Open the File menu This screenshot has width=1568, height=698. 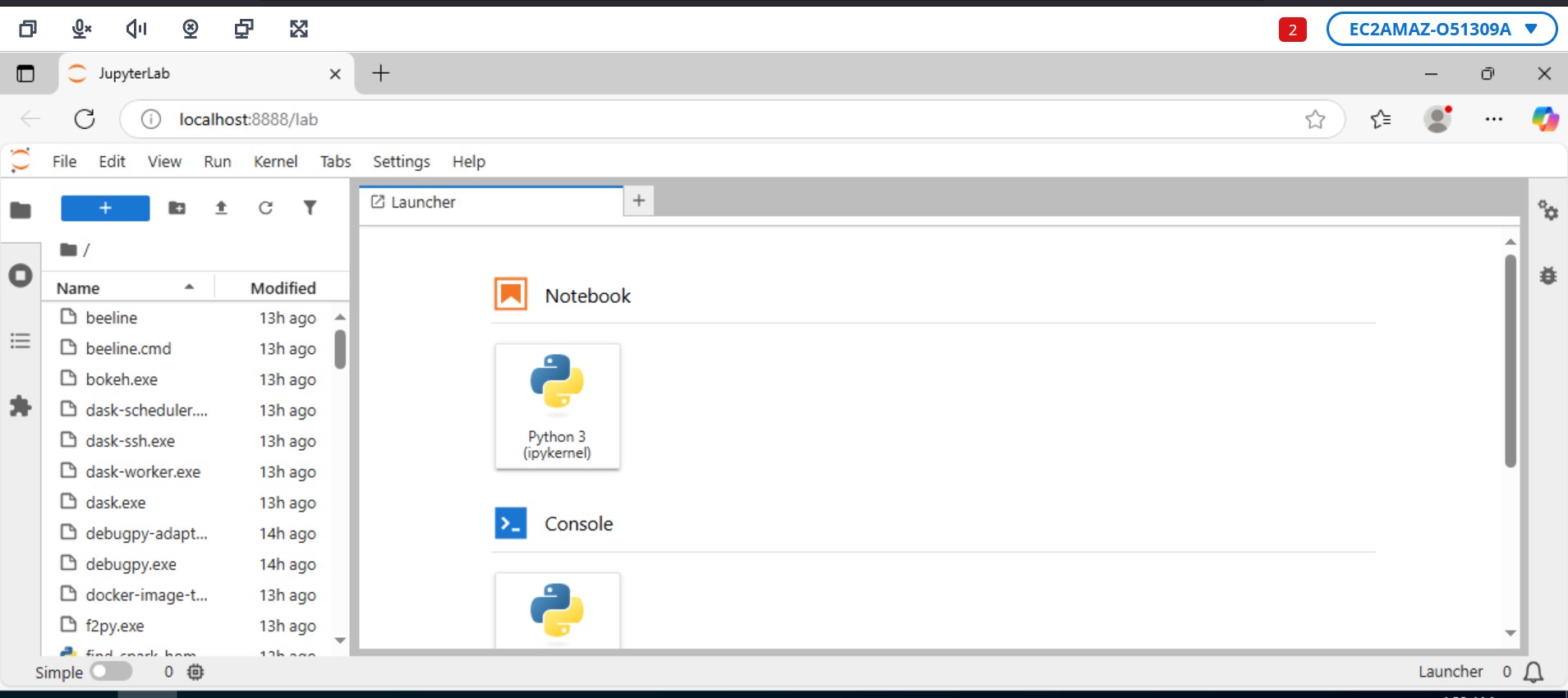click(x=64, y=162)
